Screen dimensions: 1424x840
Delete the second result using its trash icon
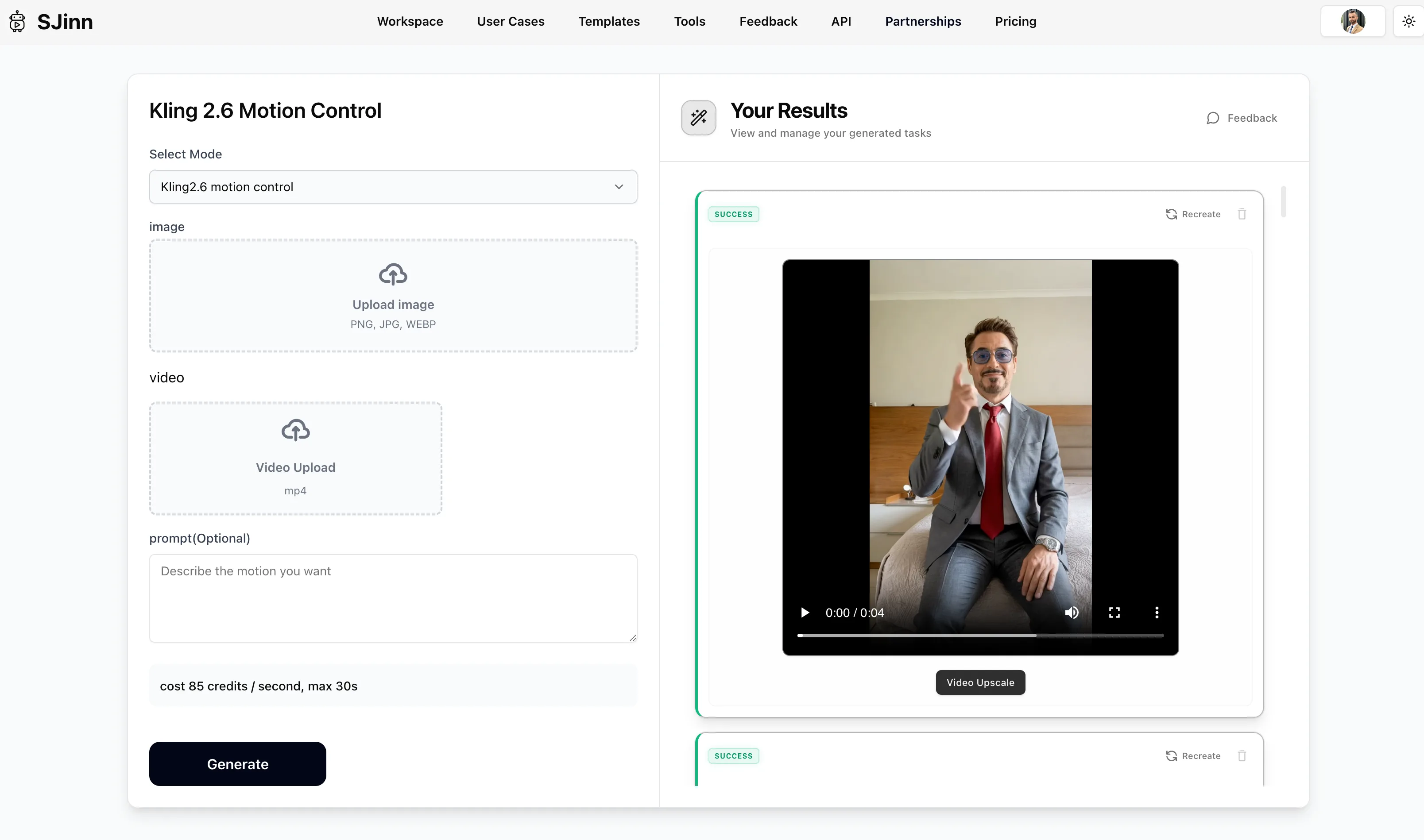point(1242,755)
